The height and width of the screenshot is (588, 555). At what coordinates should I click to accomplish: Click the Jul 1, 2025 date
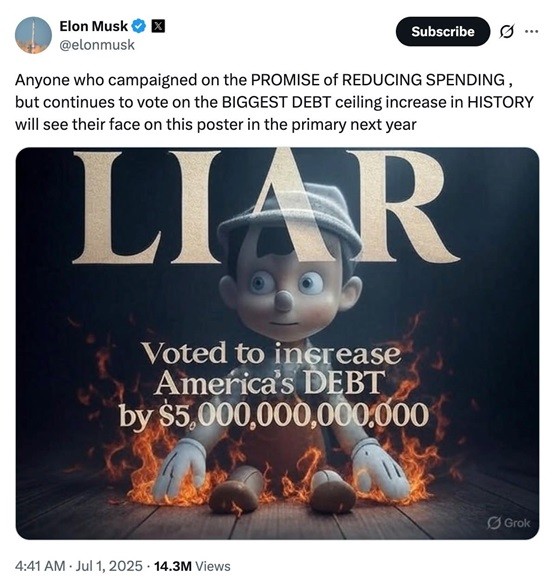pyautogui.click(x=109, y=566)
